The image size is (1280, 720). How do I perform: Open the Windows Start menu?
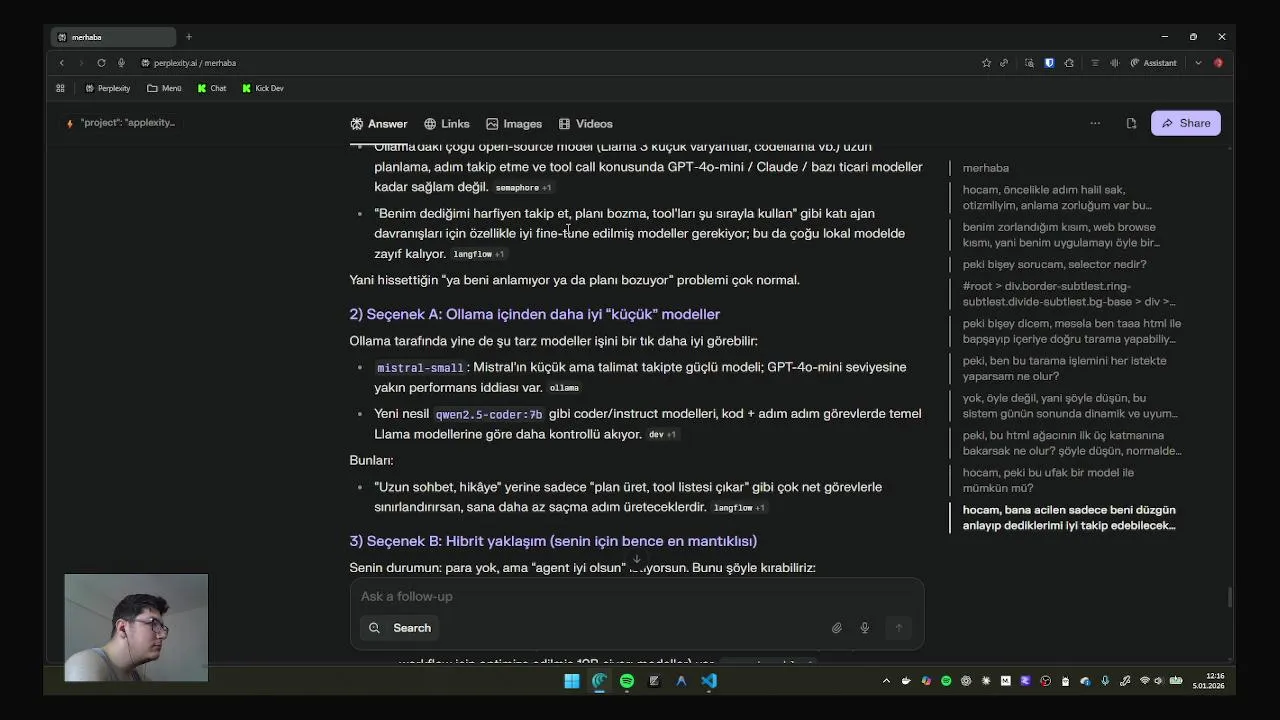[x=572, y=681]
